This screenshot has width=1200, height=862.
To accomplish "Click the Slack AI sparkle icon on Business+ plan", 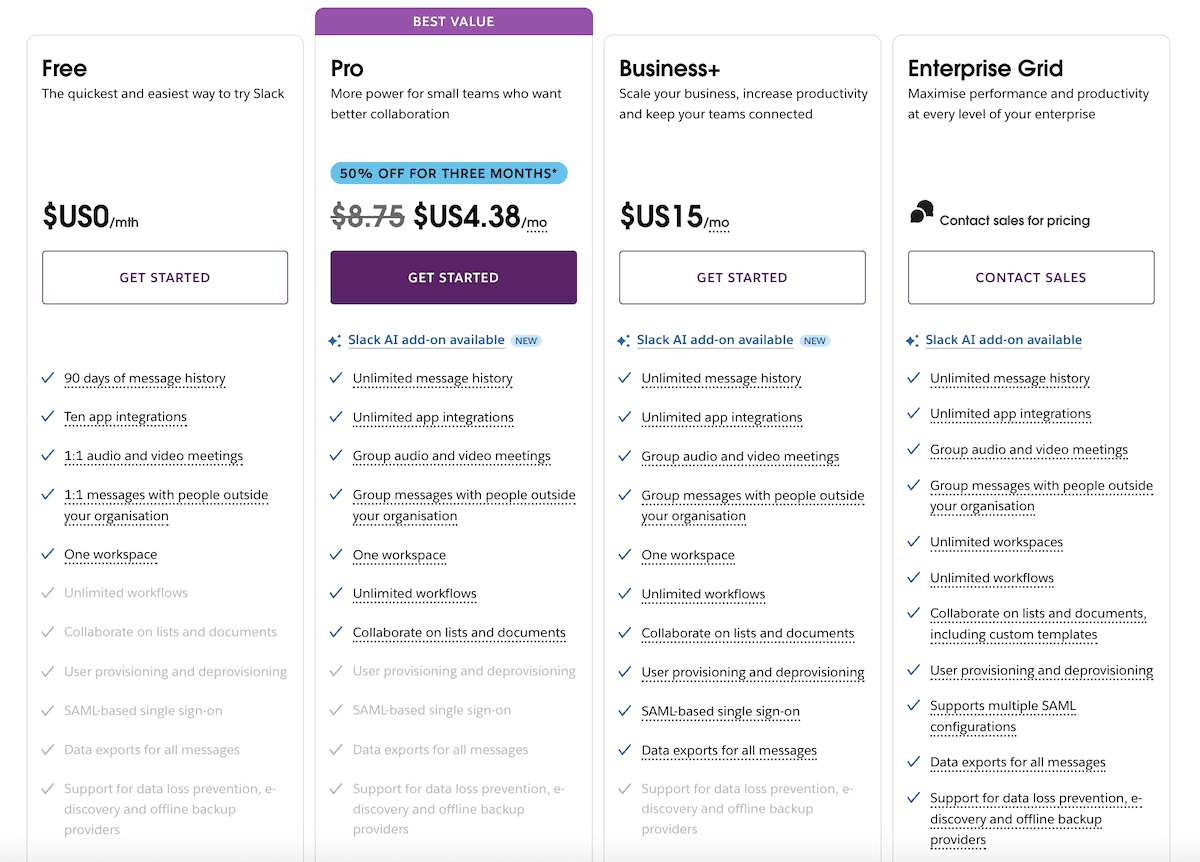I will (x=623, y=340).
